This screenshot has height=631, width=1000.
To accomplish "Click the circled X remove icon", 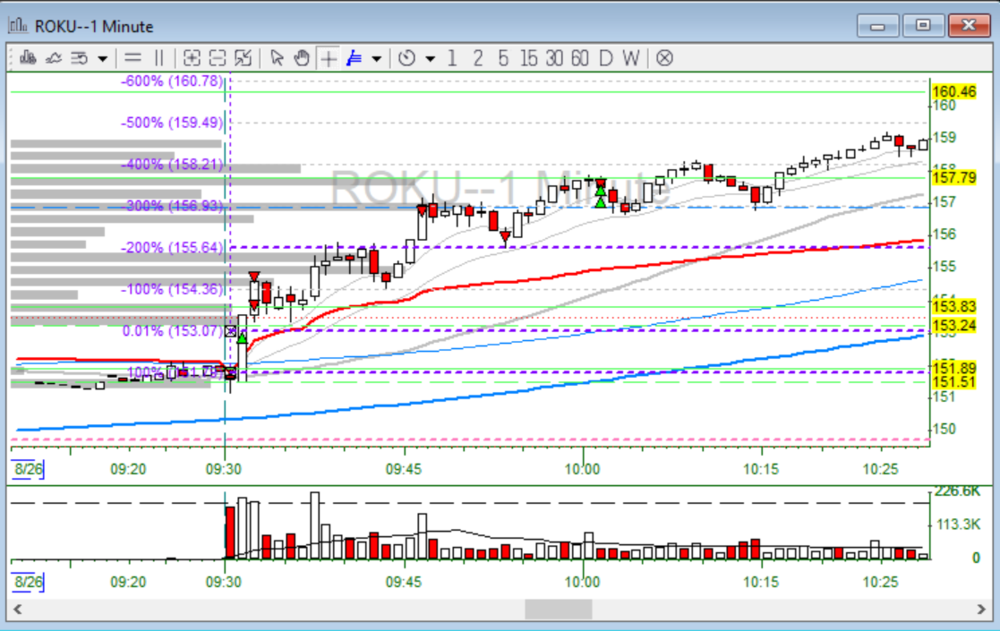I will coord(664,58).
